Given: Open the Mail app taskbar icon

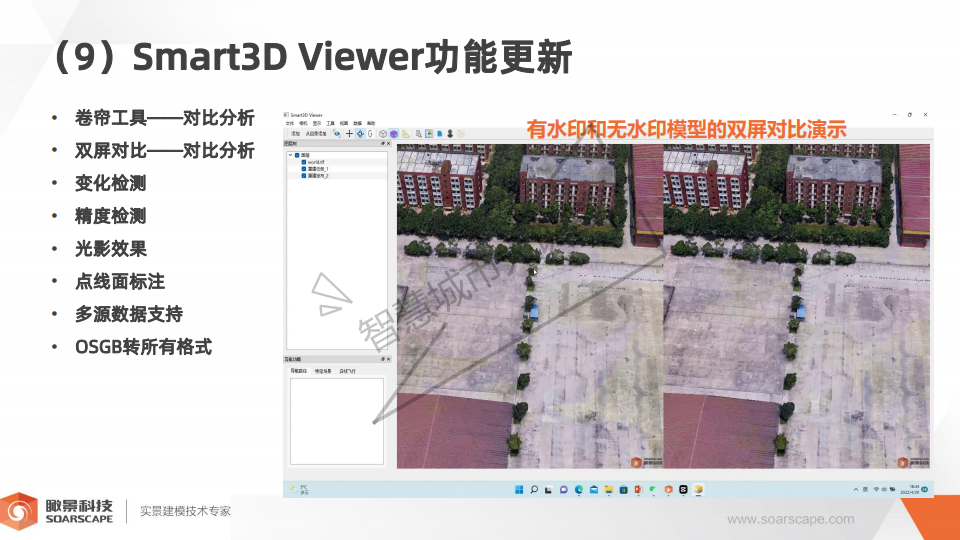Looking at the screenshot, I should click(x=594, y=489).
